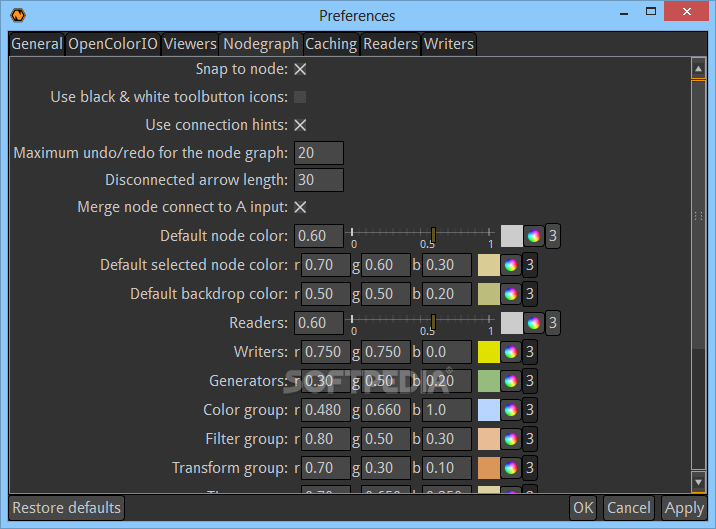
Task: Click the Default selected node color swatch
Action: tap(489, 265)
